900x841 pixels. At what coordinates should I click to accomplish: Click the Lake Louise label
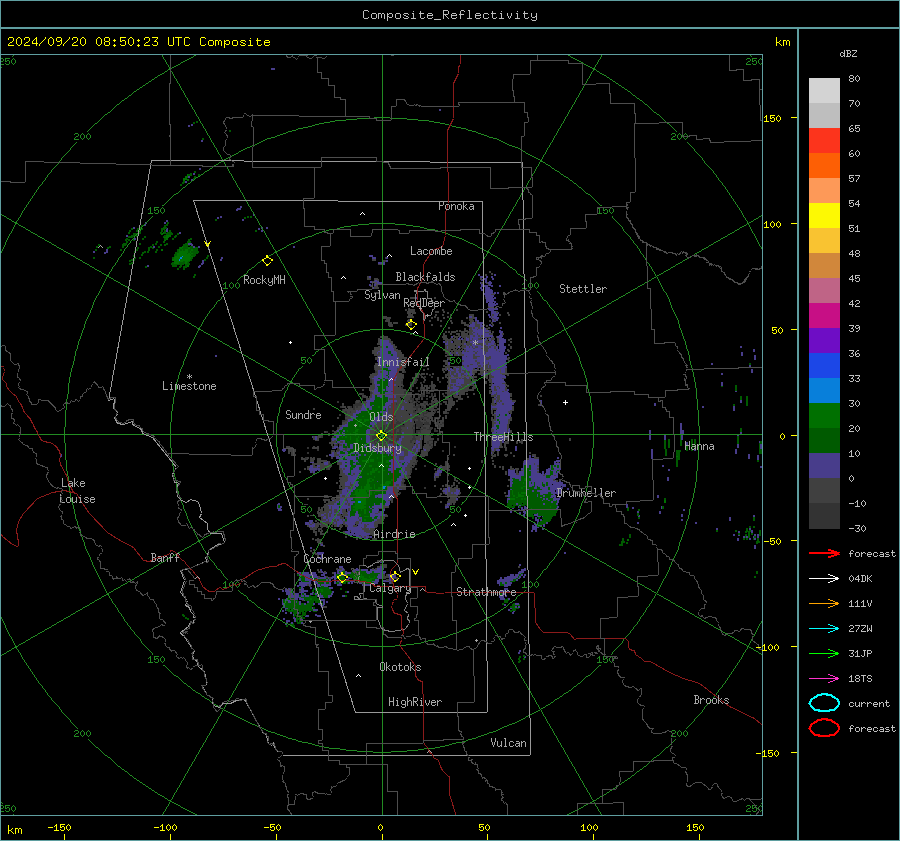click(x=77, y=491)
